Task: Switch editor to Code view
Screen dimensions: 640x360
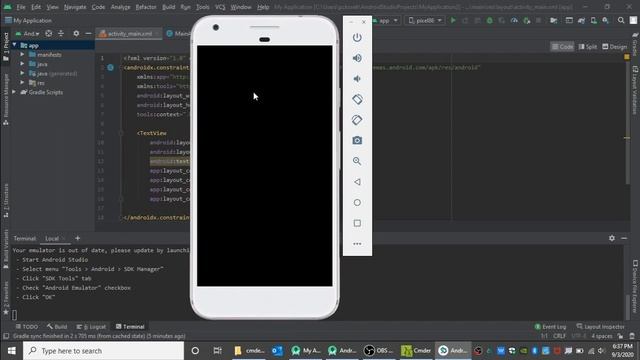Action: click(x=562, y=47)
